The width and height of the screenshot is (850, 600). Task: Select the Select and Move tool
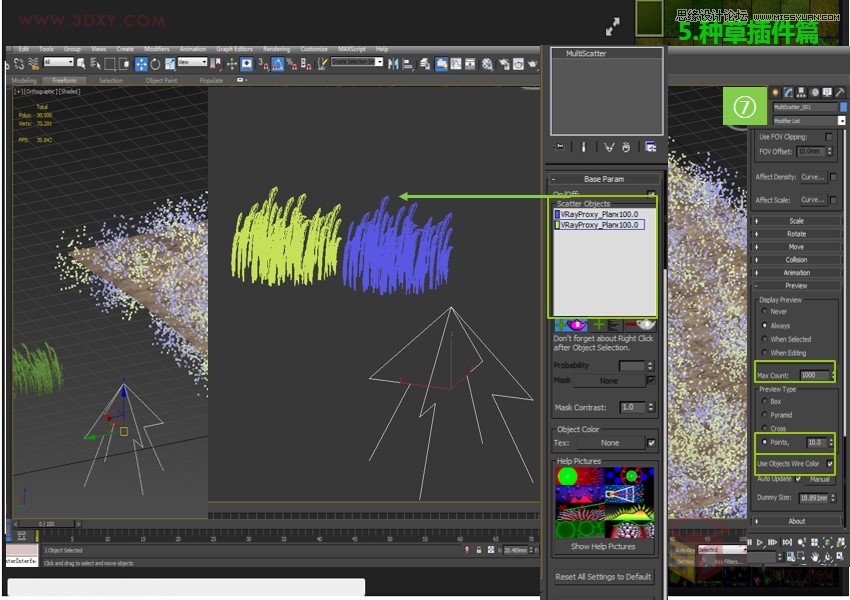pos(141,64)
